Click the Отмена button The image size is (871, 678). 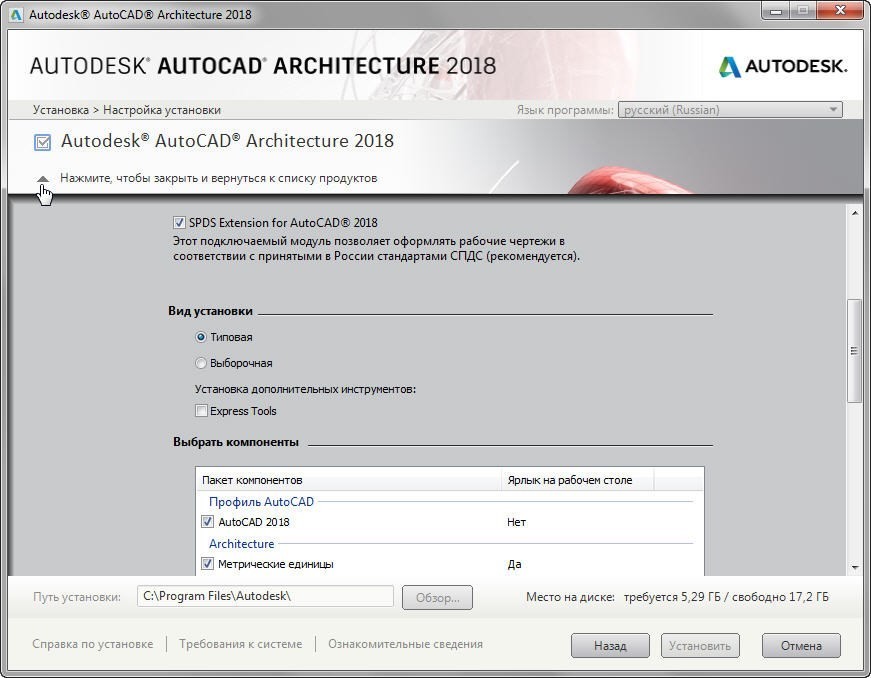tap(801, 646)
